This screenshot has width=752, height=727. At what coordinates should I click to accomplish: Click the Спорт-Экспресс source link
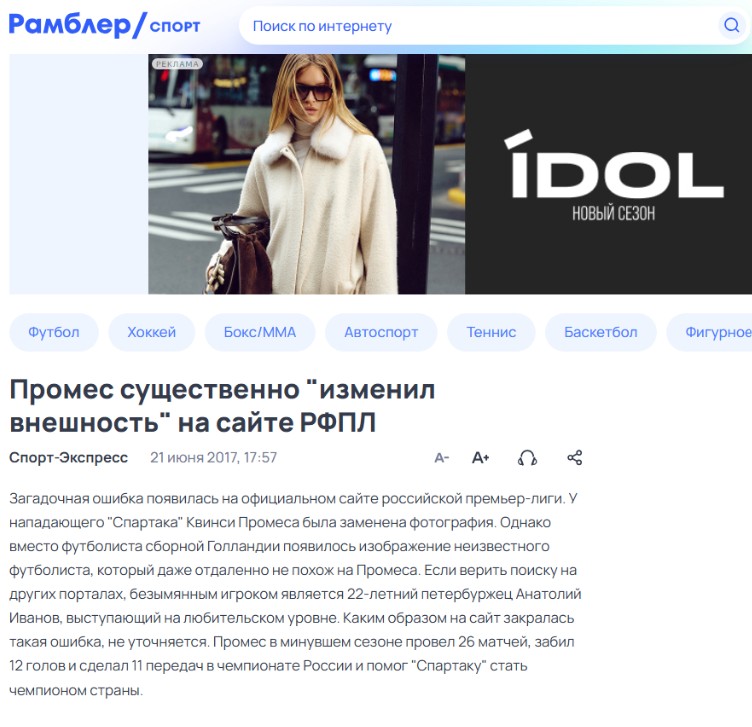pyautogui.click(x=69, y=457)
